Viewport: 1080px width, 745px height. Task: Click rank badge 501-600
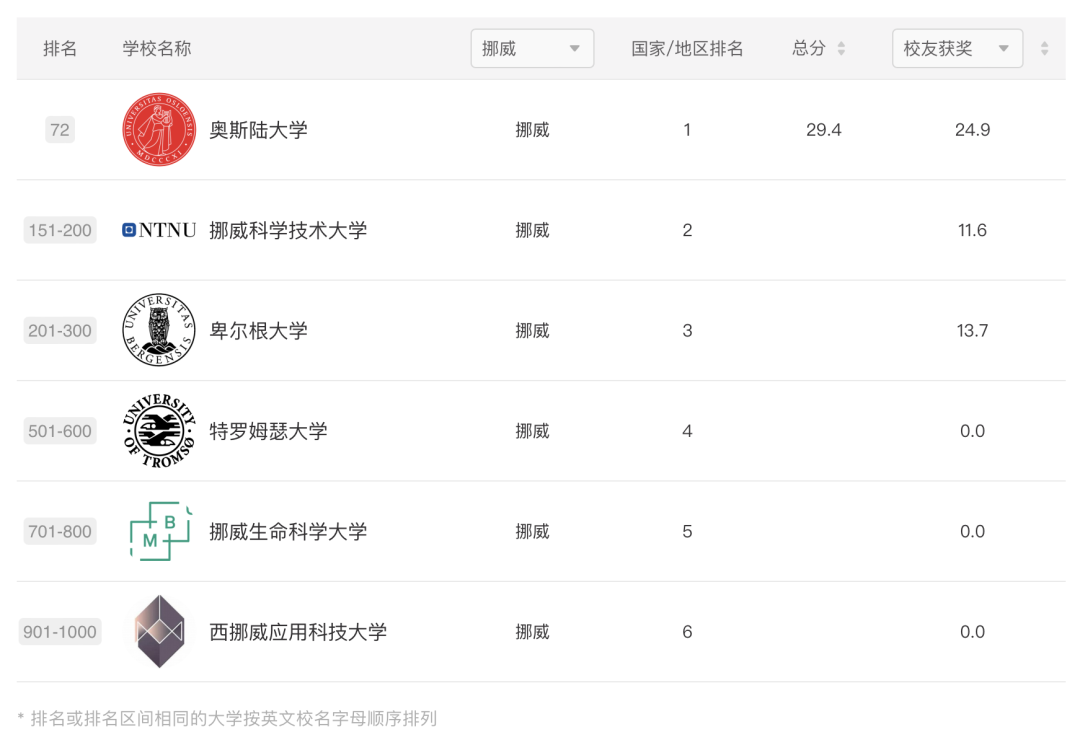pos(60,431)
